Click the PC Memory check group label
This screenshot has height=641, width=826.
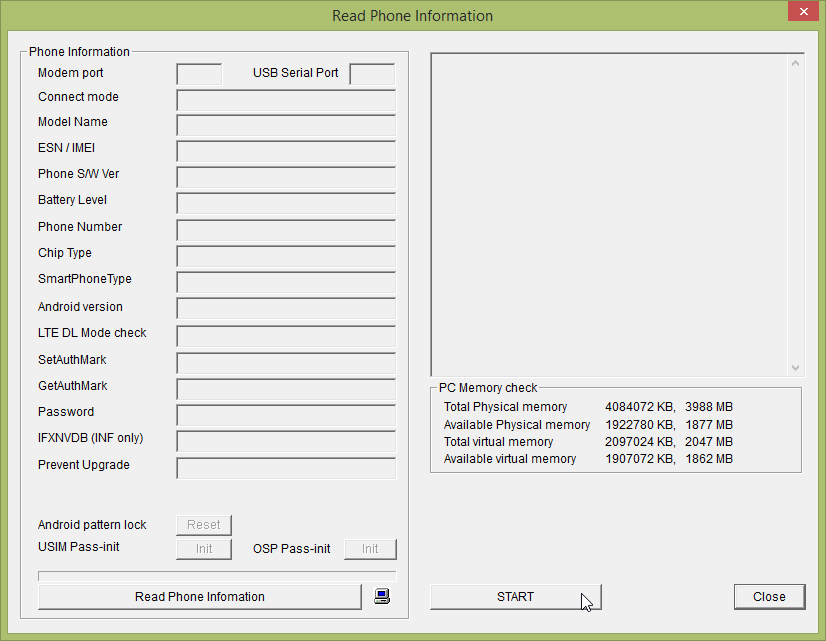pyautogui.click(x=488, y=388)
